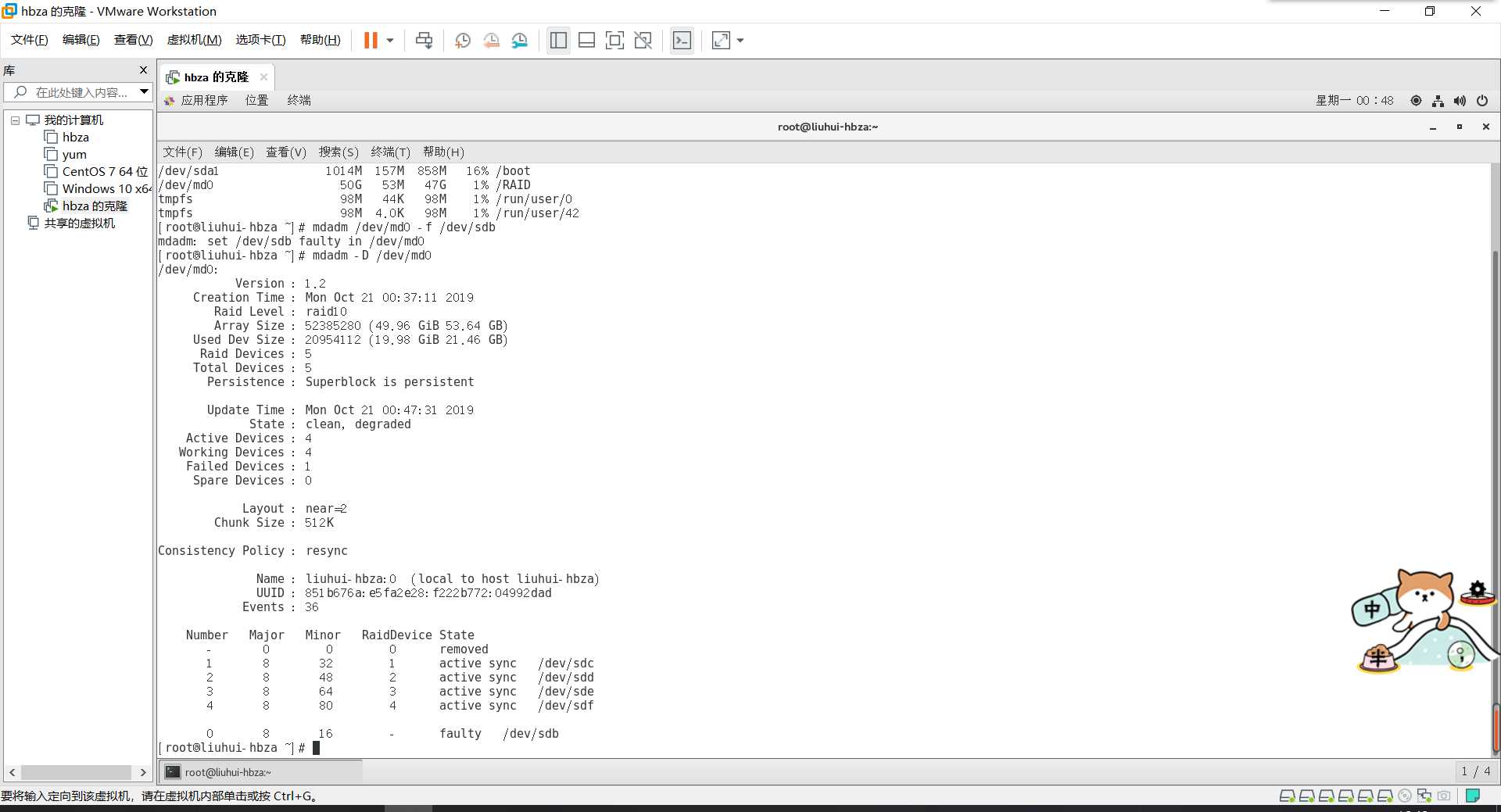Open terminal 搜索(S) menu
Screen dimensions: 1501x812
click(338, 152)
